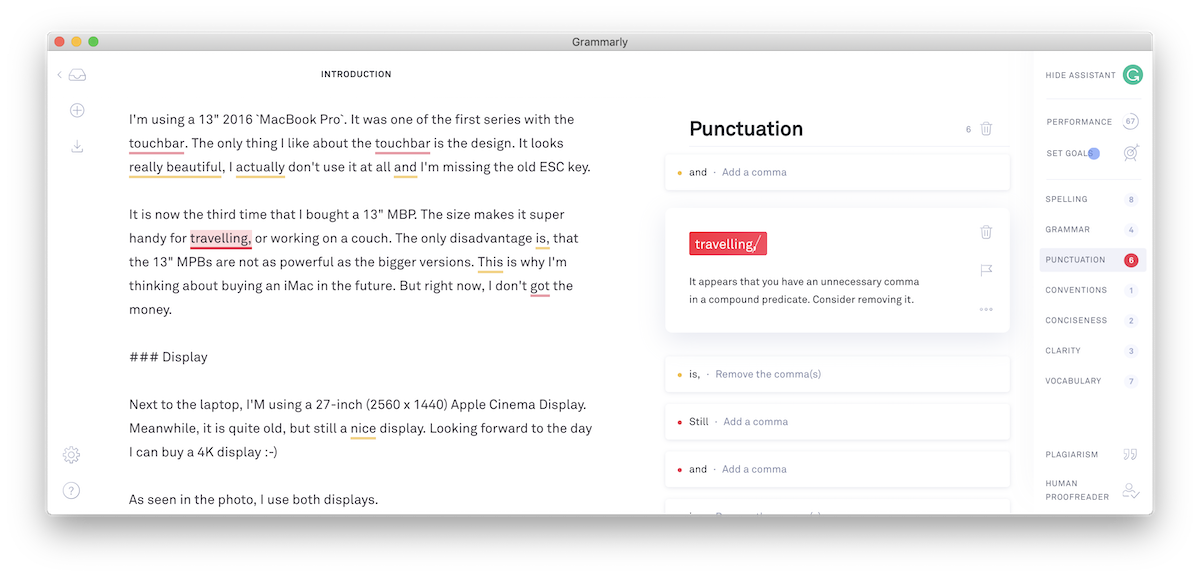Click the blue dot next to Set Goals
The height and width of the screenshot is (577, 1200).
(1094, 153)
